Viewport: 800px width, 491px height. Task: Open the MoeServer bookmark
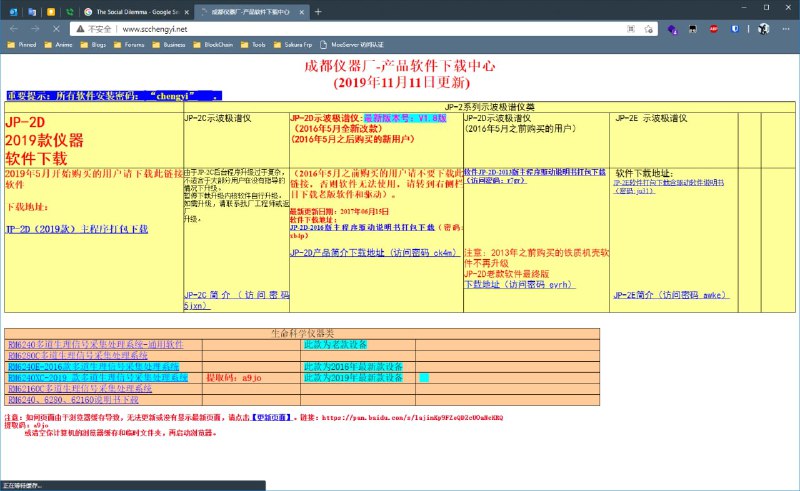pos(352,45)
